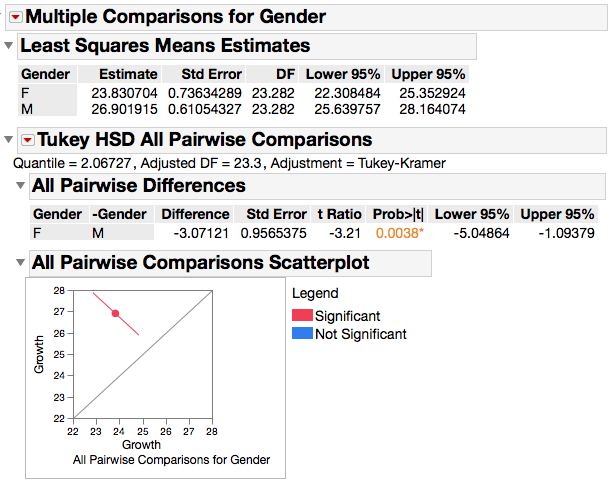
Task: Click the blue Not Significant legend swatch
Action: click(x=301, y=334)
